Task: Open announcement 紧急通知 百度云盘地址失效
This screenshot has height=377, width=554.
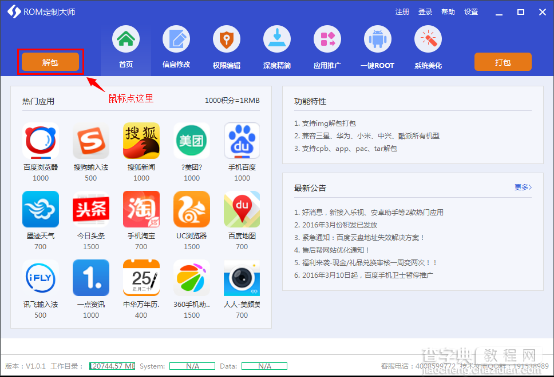Action: [359, 237]
